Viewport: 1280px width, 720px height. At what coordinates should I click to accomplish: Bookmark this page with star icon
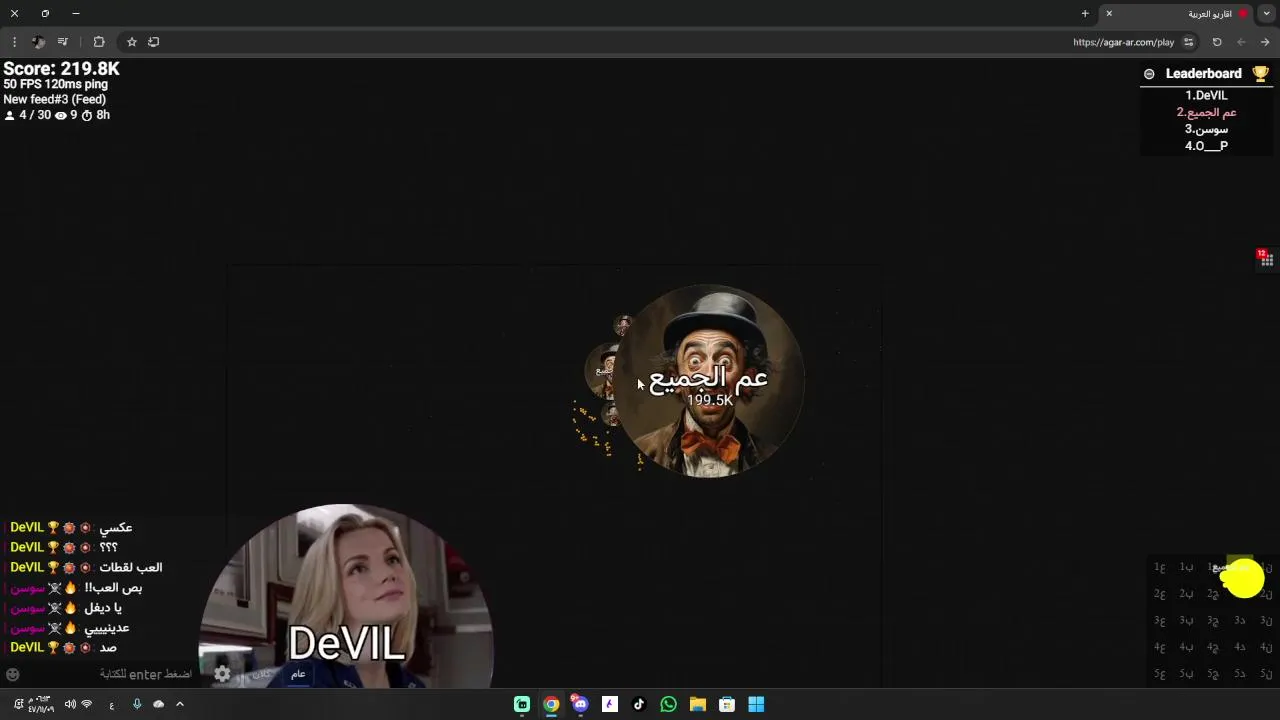[131, 42]
